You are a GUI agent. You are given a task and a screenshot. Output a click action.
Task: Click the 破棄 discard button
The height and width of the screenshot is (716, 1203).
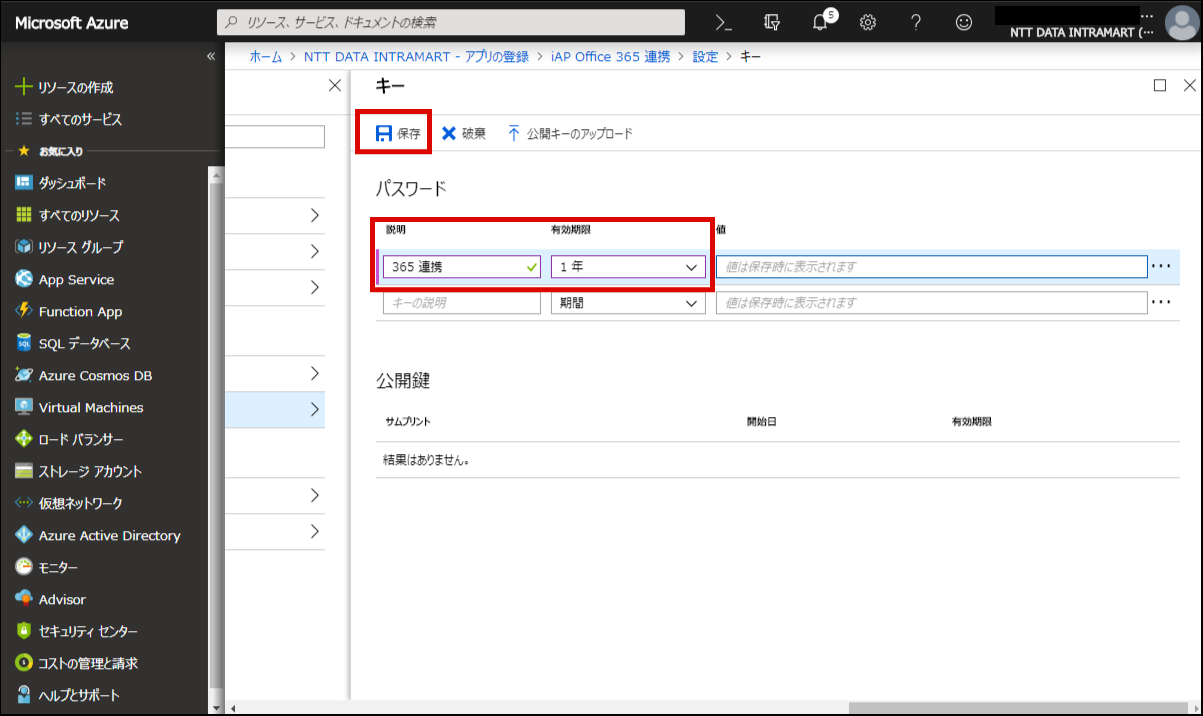[x=464, y=133]
